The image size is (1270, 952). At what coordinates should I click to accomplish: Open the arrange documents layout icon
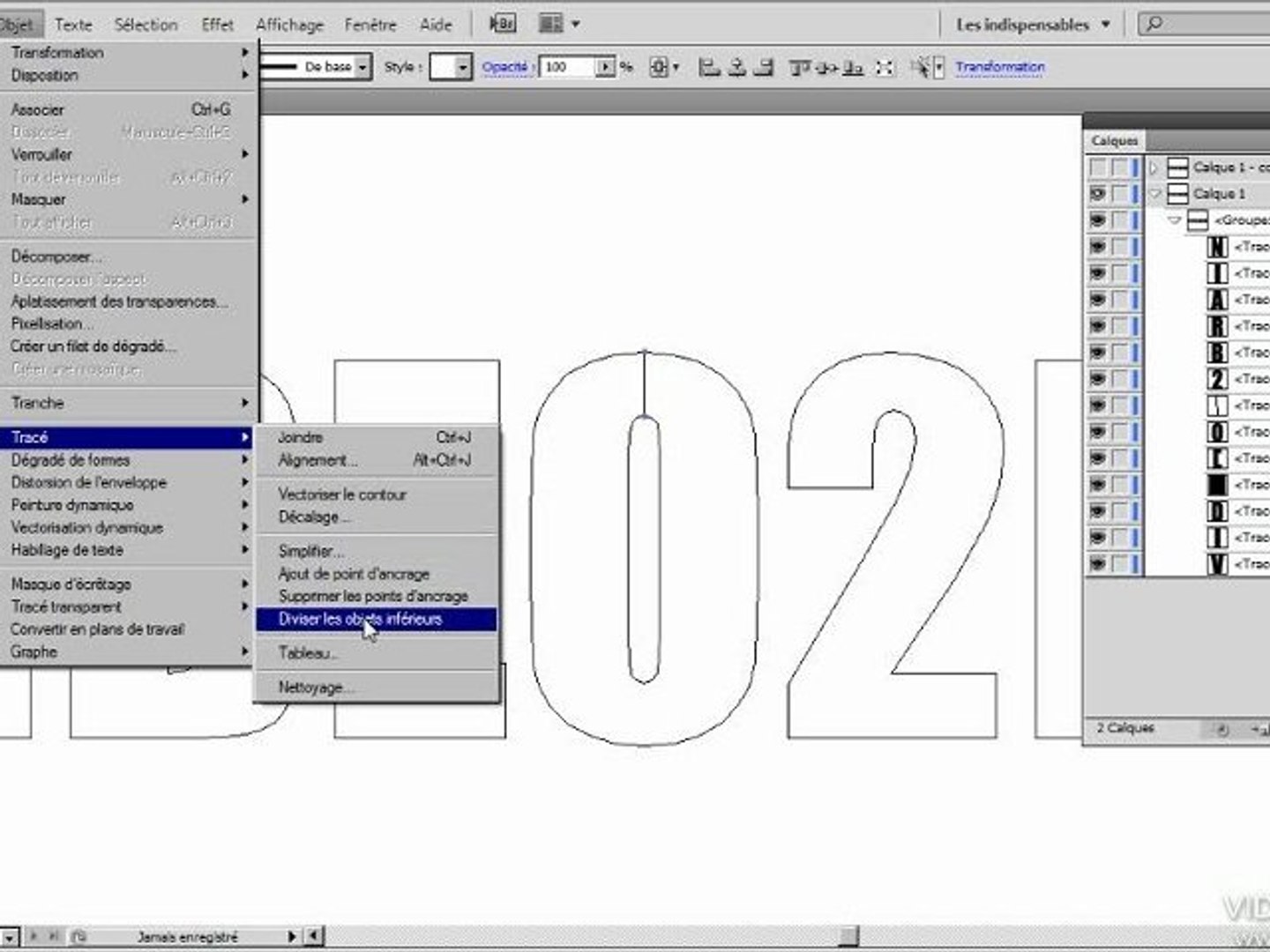tap(551, 24)
